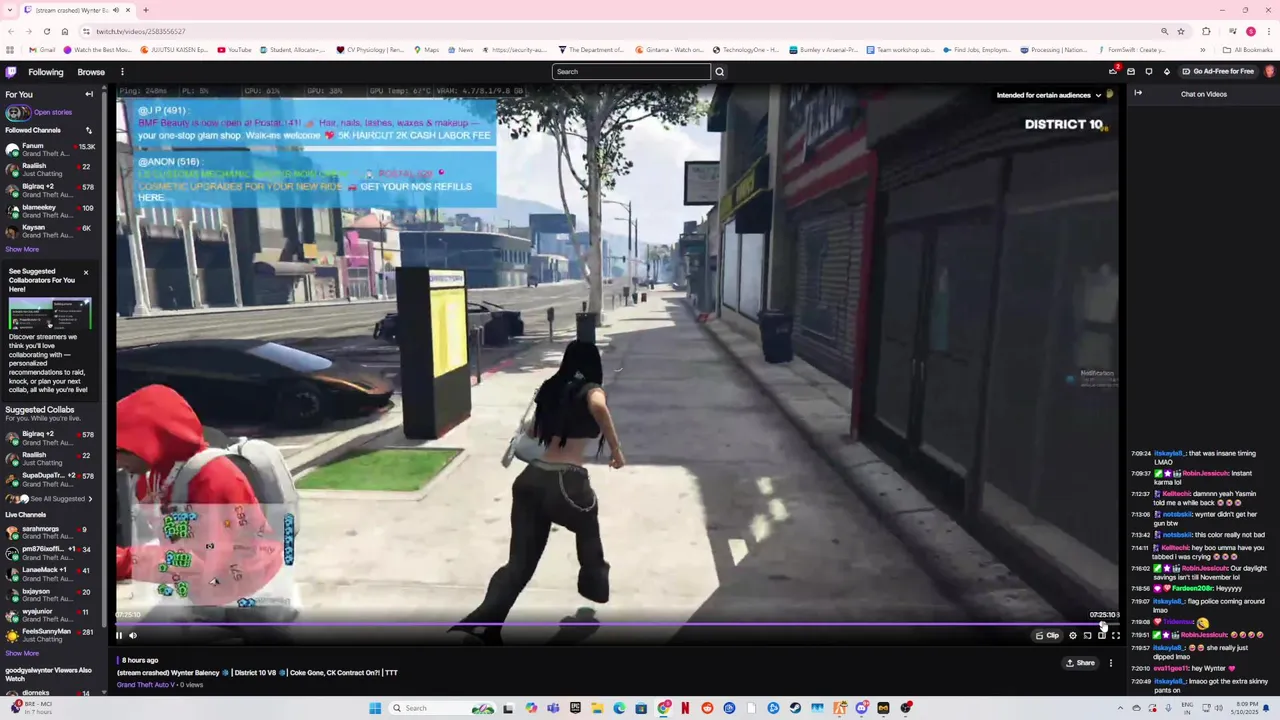Go to the Following tab
1280x720 pixels.
[46, 72]
